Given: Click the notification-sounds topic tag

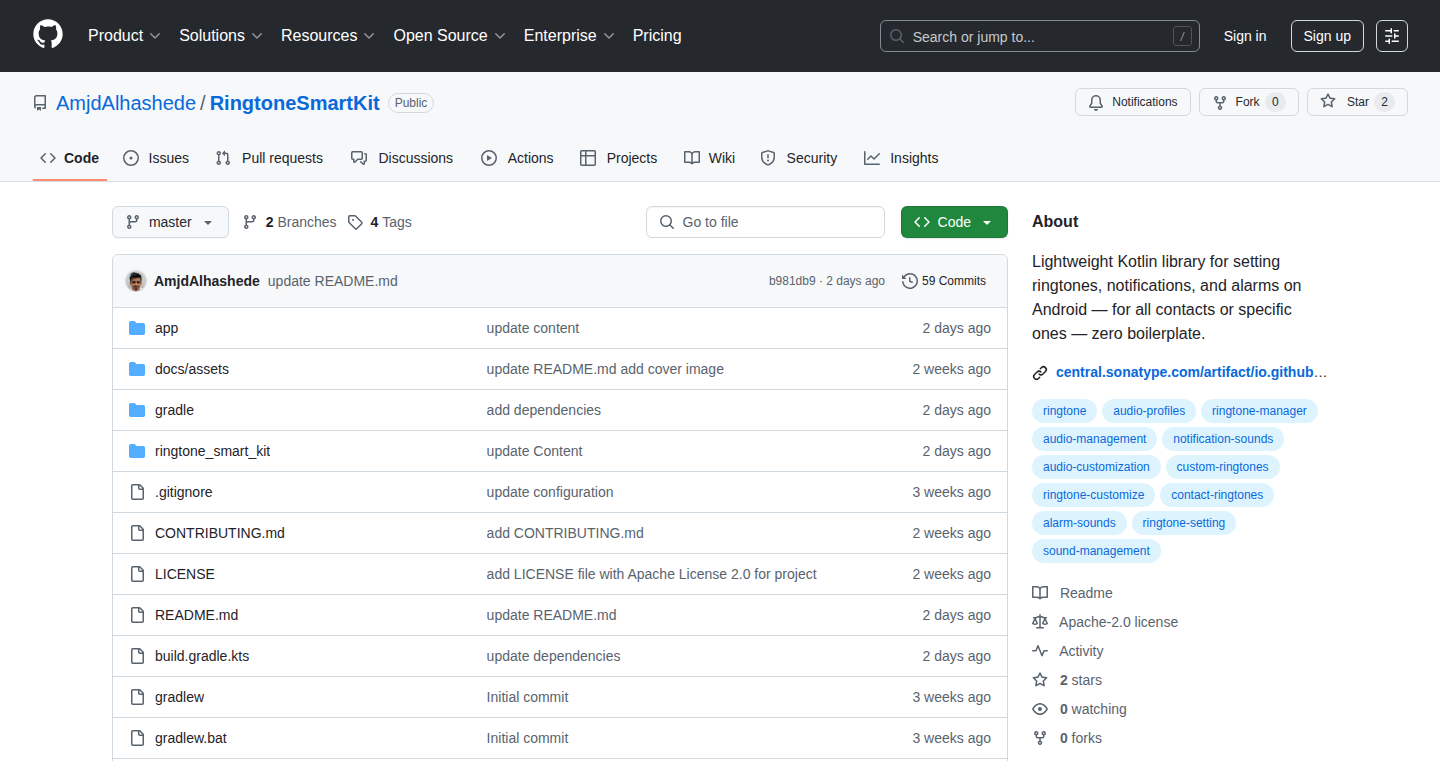Looking at the screenshot, I should tap(1223, 439).
